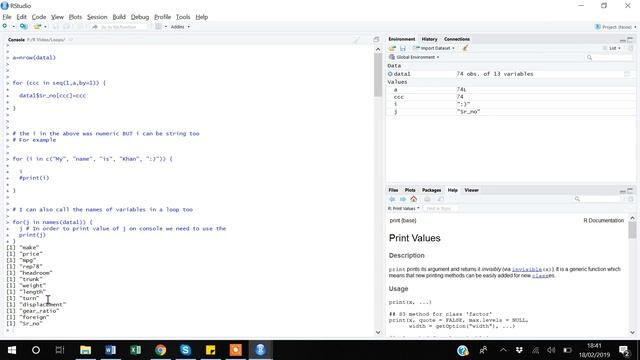640x360 pixels.
Task: Open the Tools menu
Action: [x=183, y=17]
